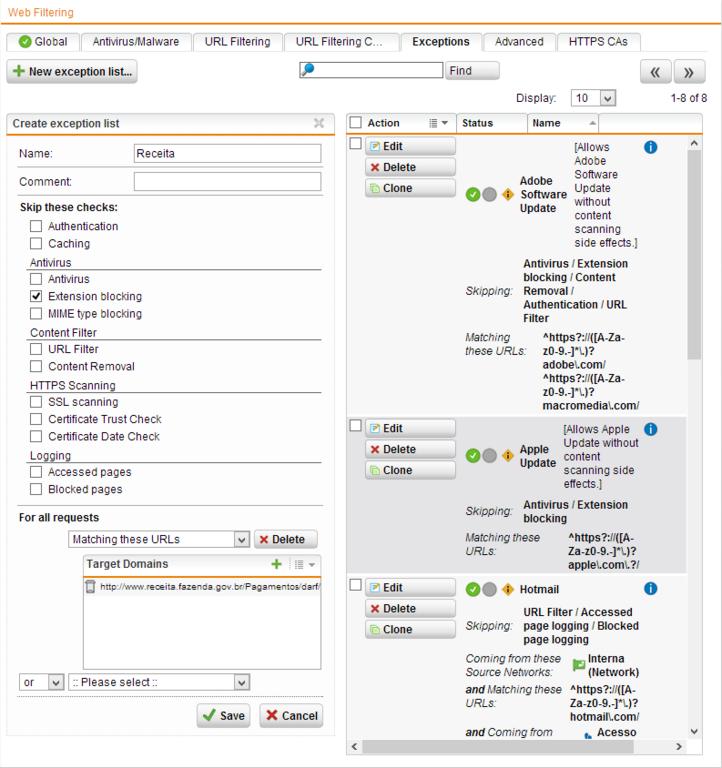This screenshot has height=768, width=722.
Task: Tick the Antivirus checkbox
Action: click(36, 279)
